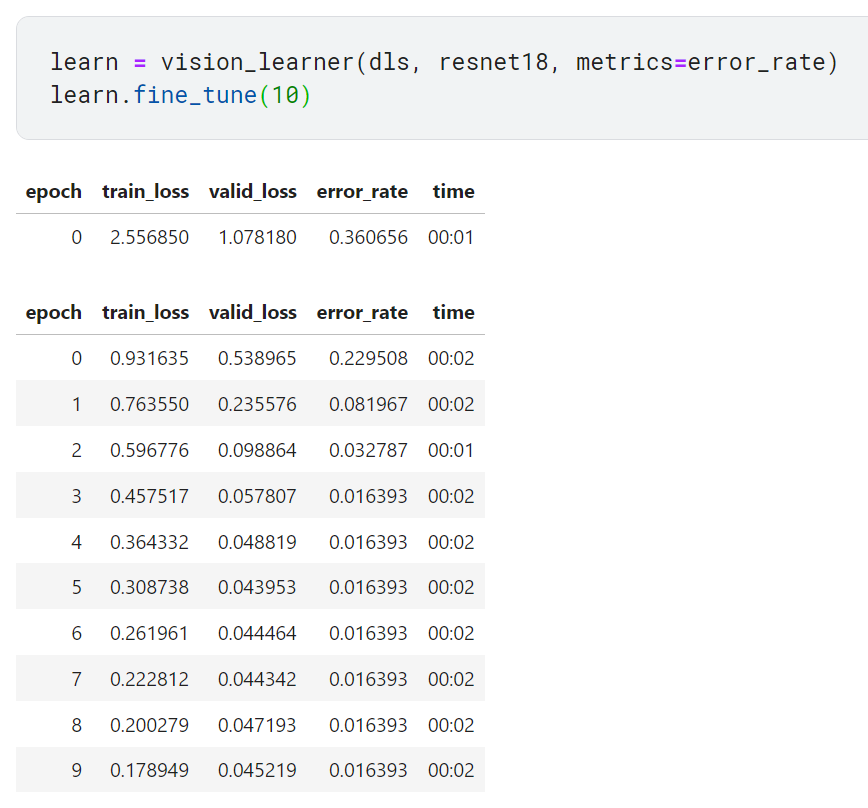Select the valid_loss value 1.078180
868x808 pixels.
click(x=257, y=237)
